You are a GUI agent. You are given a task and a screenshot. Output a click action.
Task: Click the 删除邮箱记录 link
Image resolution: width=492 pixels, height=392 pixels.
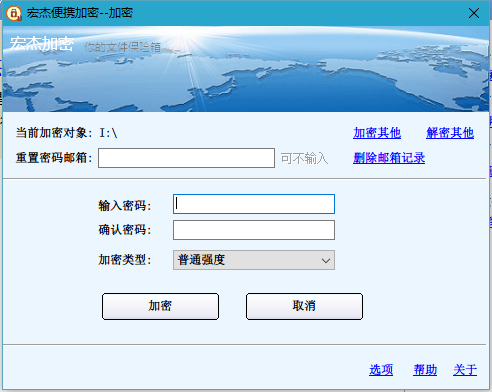point(389,158)
